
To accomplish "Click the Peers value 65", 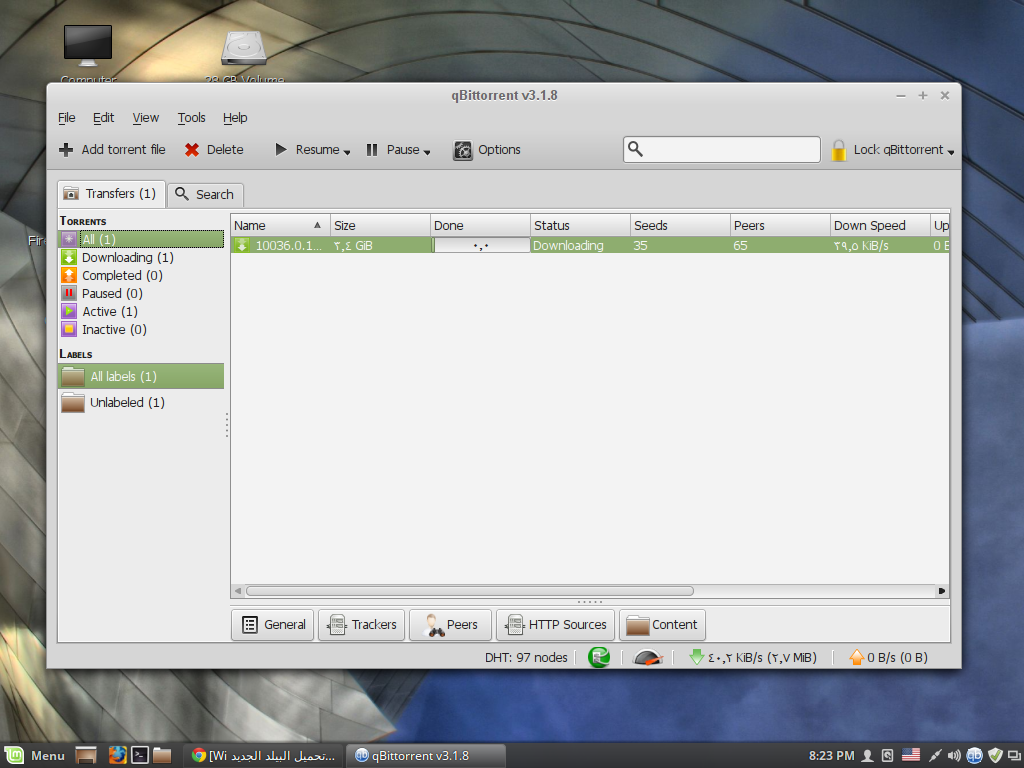I will (741, 246).
